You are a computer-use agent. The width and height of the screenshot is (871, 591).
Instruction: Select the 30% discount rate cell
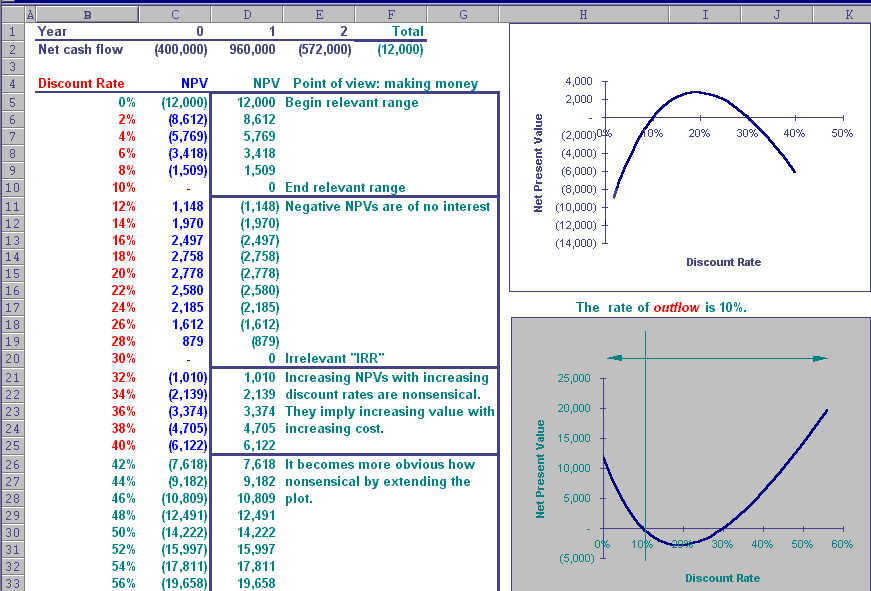click(124, 357)
